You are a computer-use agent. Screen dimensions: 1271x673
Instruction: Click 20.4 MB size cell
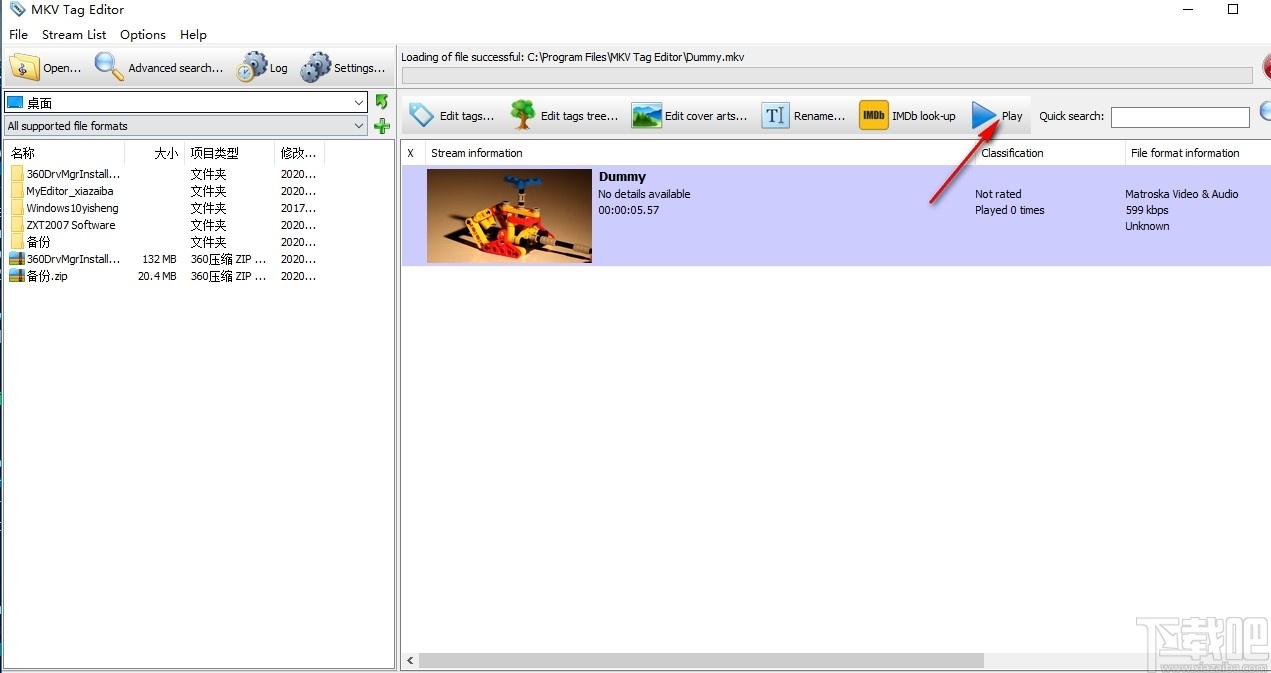157,276
